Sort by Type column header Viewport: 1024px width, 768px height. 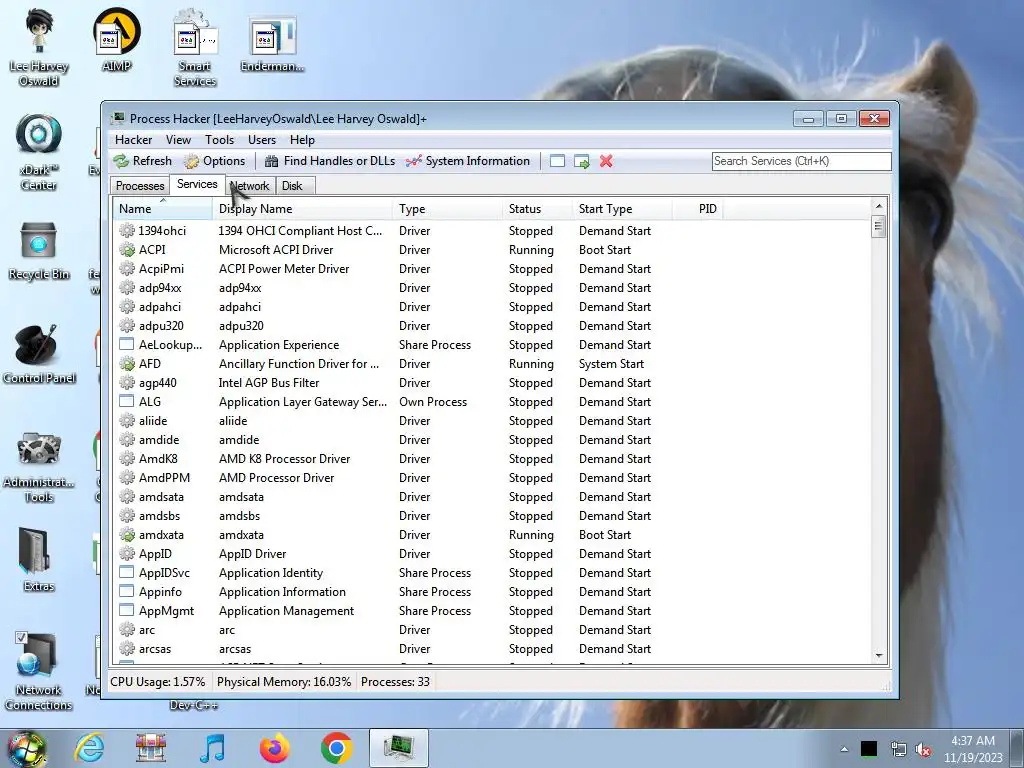tap(447, 209)
